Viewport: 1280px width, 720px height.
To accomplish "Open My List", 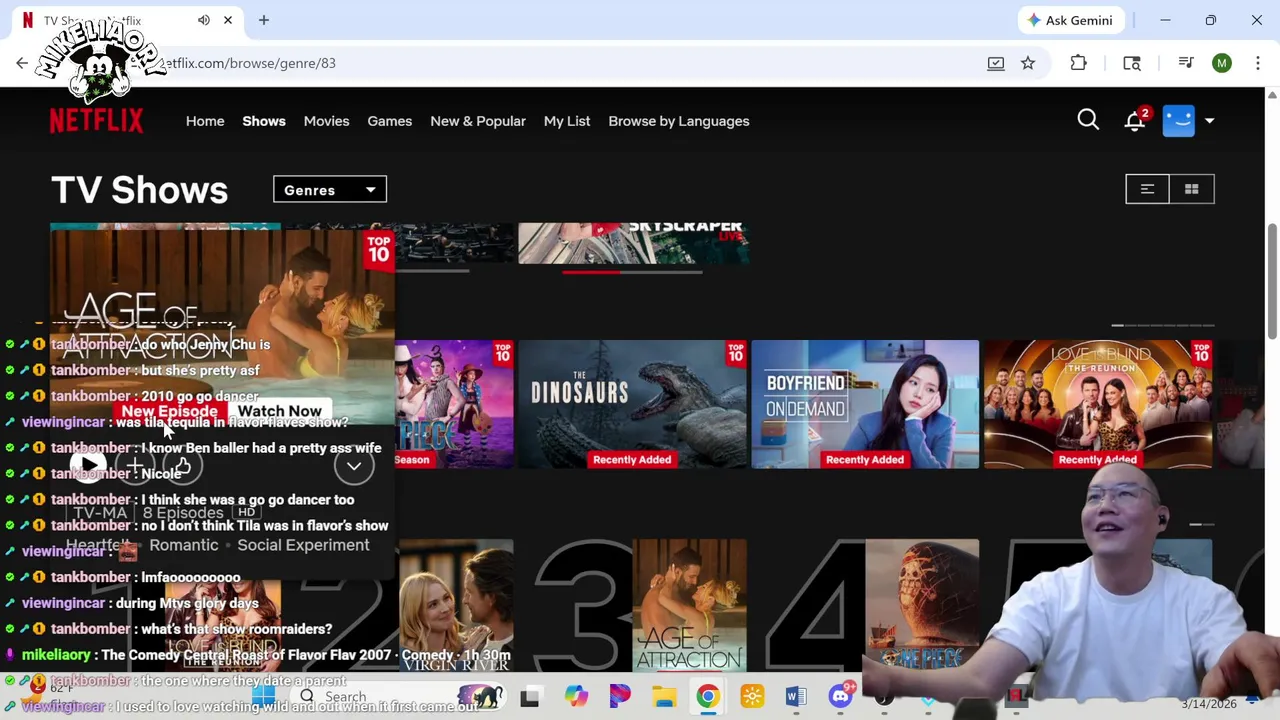I will click(x=567, y=121).
